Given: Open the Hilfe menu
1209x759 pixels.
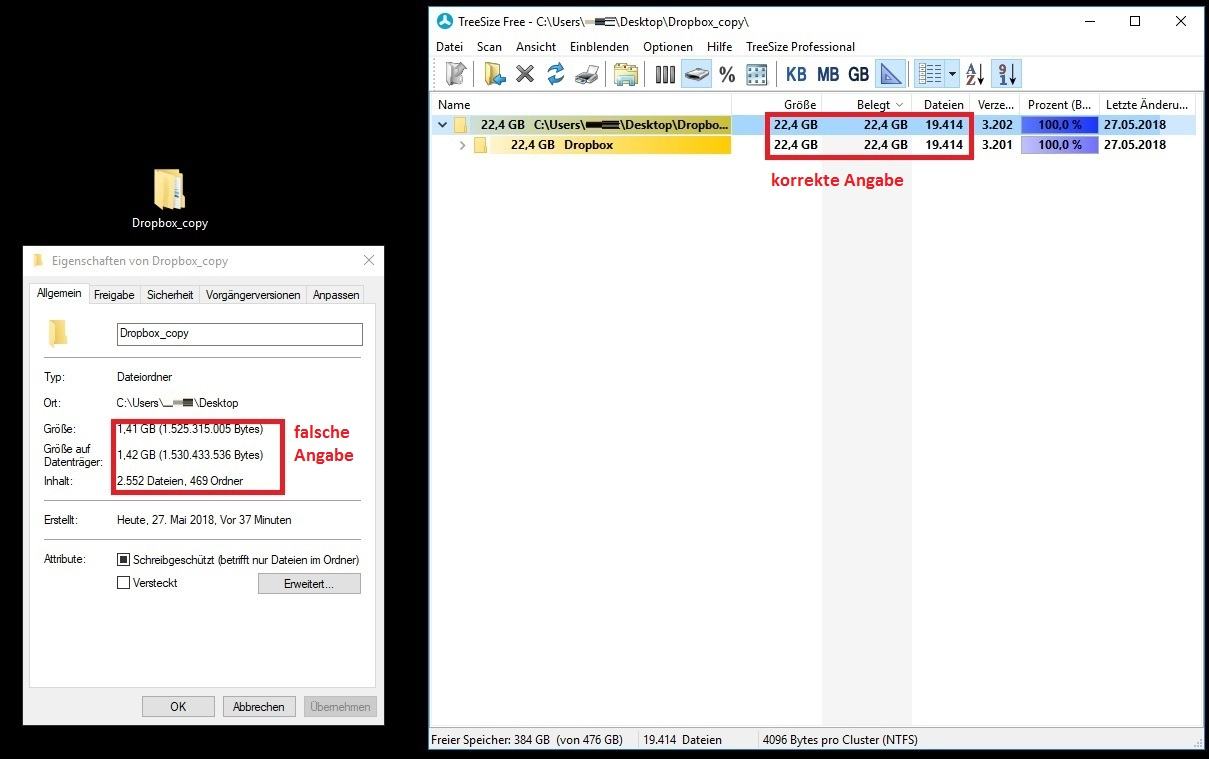Looking at the screenshot, I should tap(719, 47).
